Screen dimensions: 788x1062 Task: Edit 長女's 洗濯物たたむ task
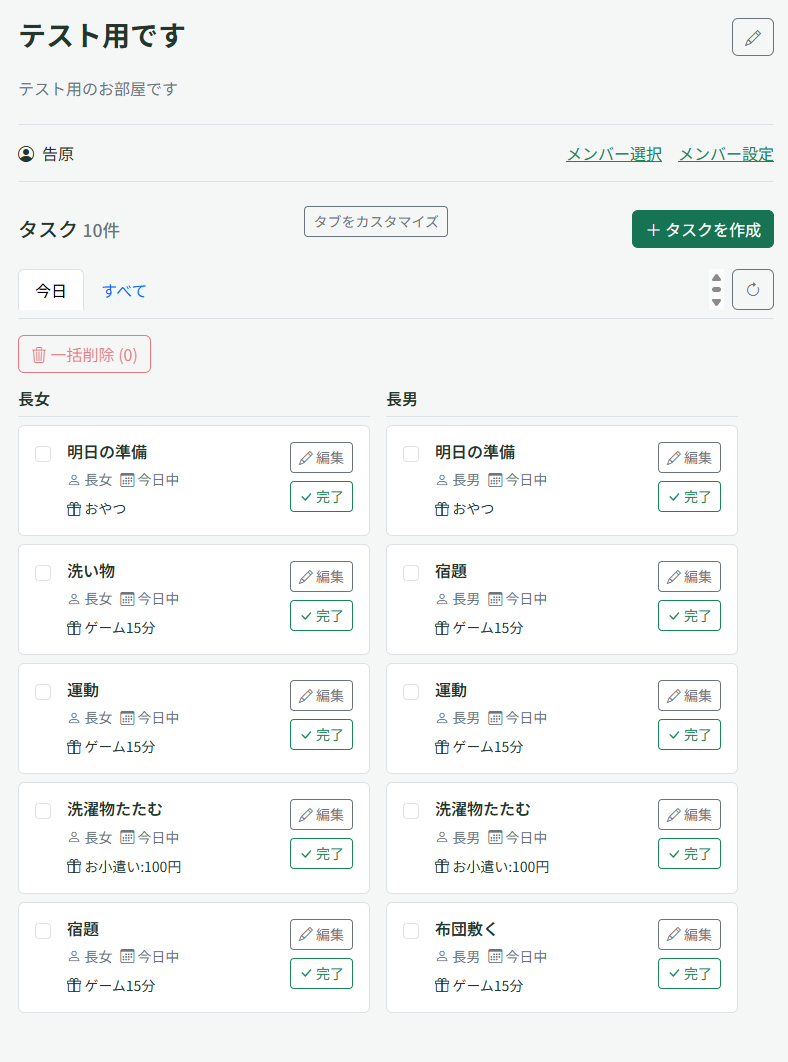point(321,815)
